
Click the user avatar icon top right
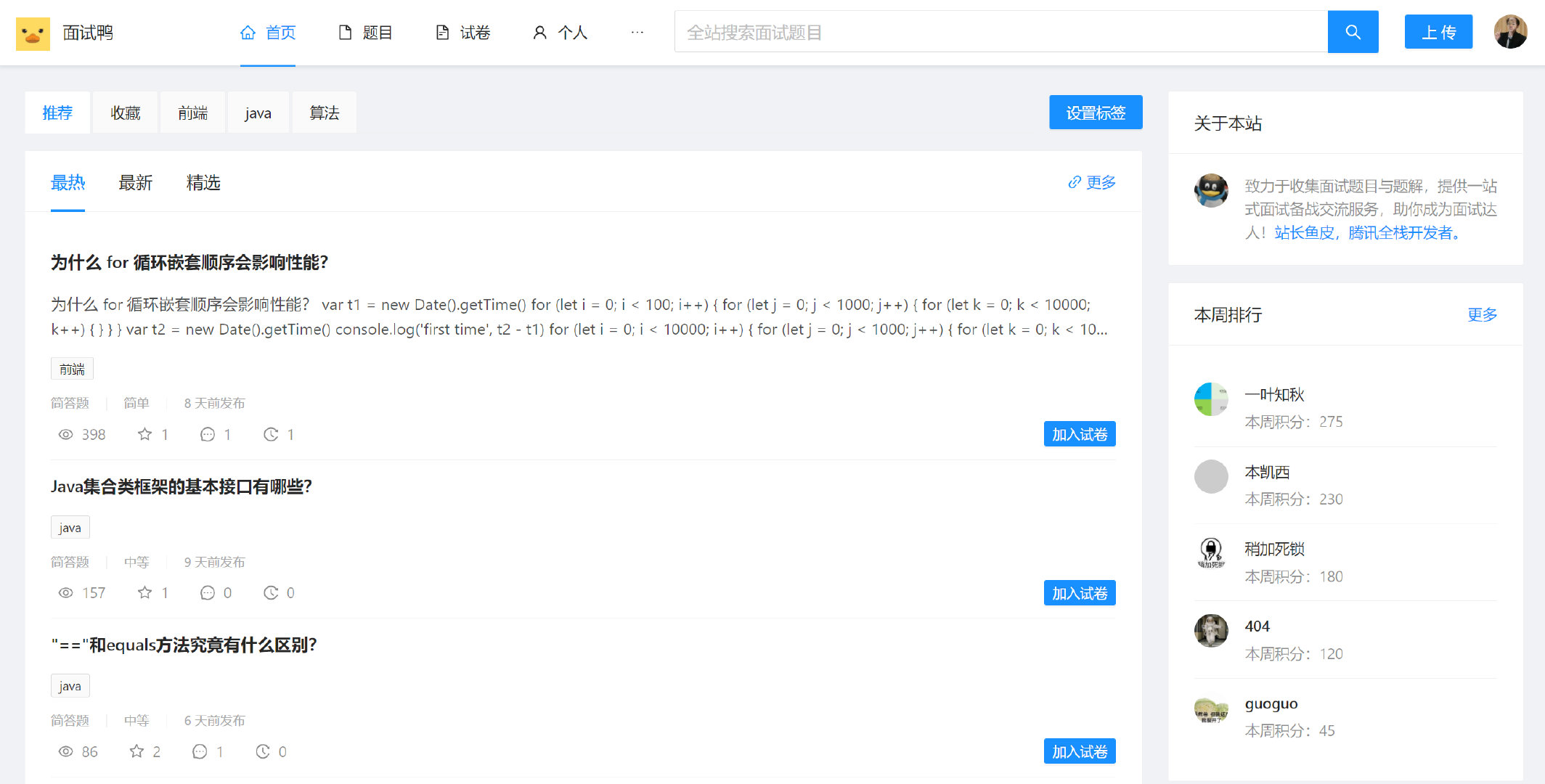pyautogui.click(x=1511, y=32)
